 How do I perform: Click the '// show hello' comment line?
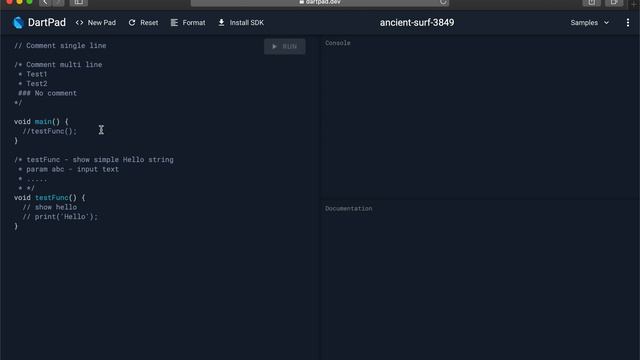(x=49, y=207)
